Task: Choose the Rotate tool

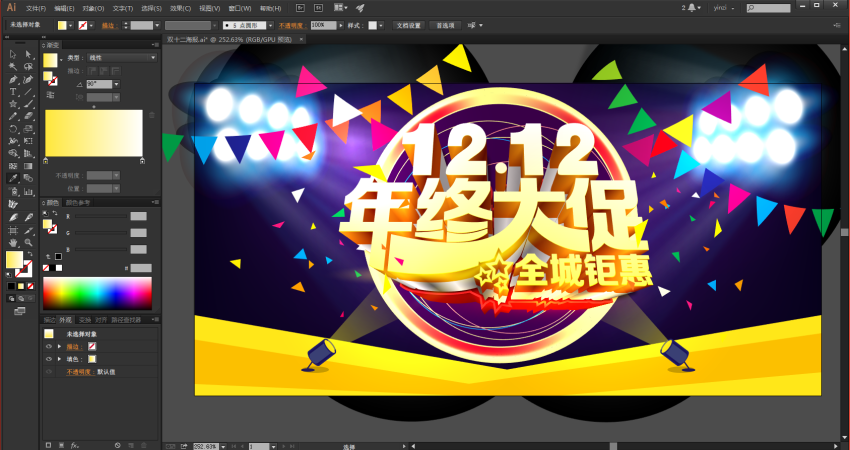Action: (x=13, y=129)
